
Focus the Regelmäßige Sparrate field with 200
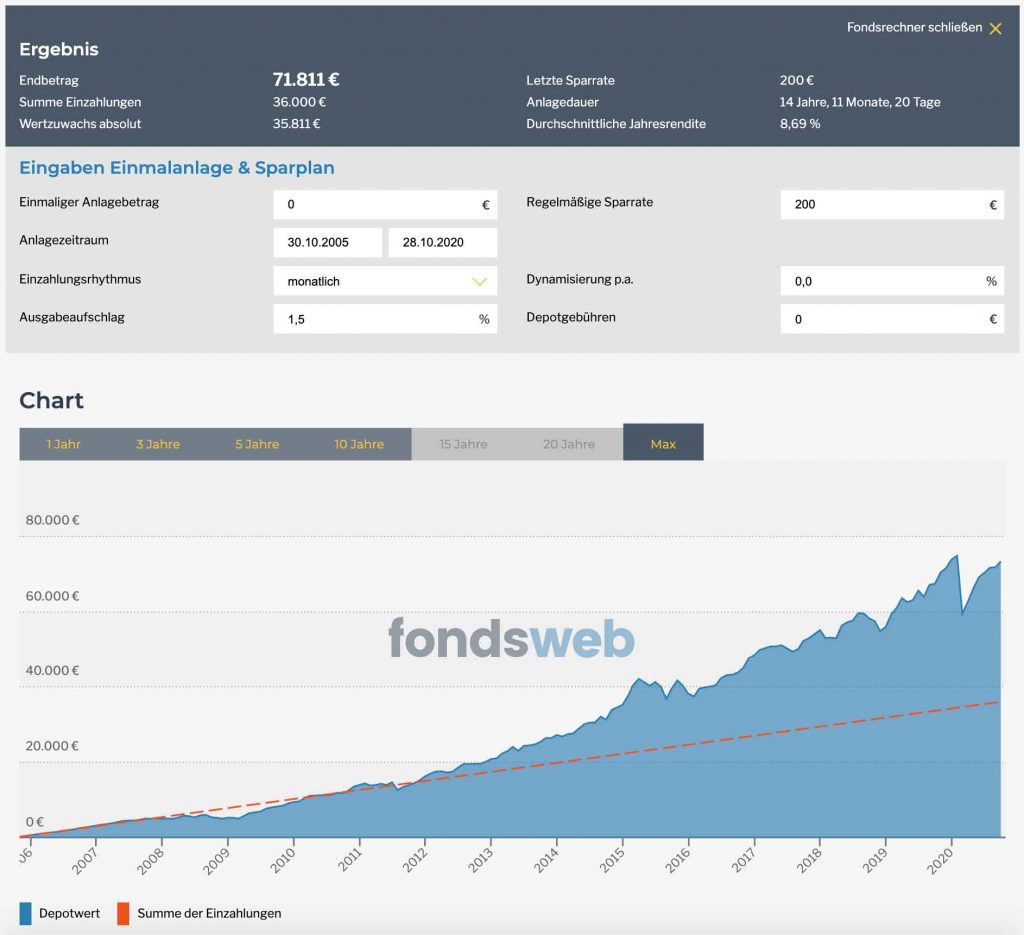tap(892, 204)
